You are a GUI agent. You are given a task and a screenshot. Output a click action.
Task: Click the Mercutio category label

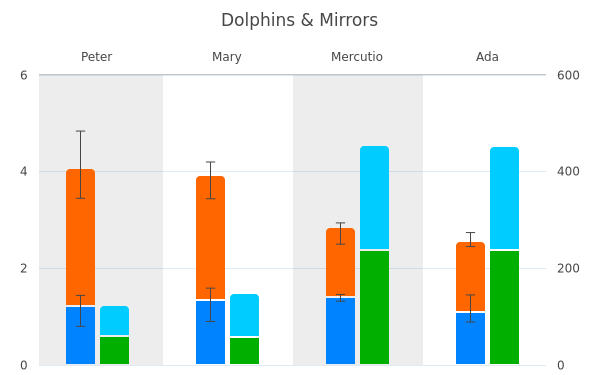(x=357, y=57)
